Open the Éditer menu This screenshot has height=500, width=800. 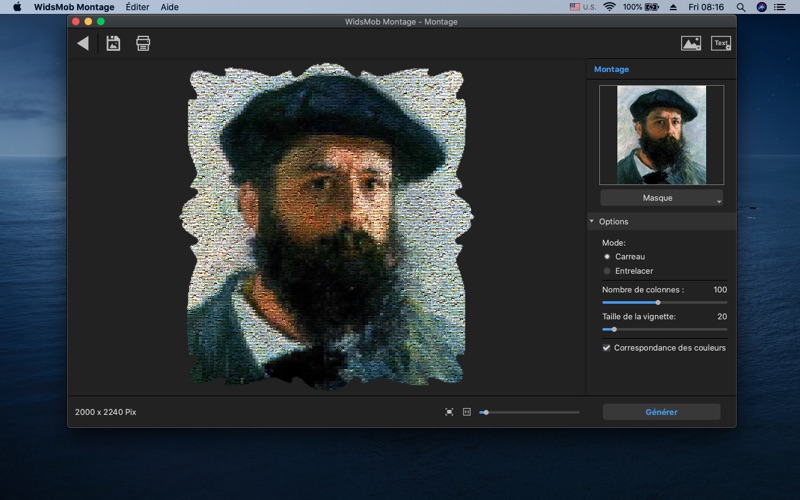[137, 7]
